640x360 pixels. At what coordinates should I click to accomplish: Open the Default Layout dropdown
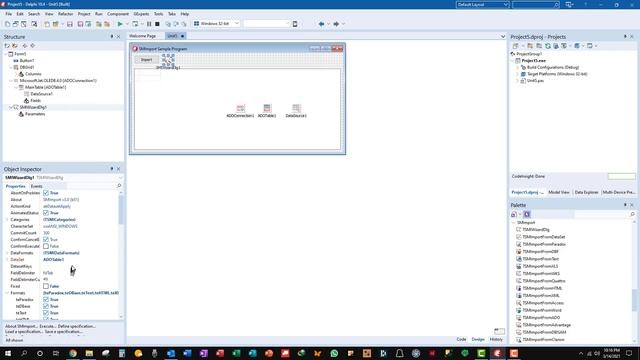pos(482,4)
